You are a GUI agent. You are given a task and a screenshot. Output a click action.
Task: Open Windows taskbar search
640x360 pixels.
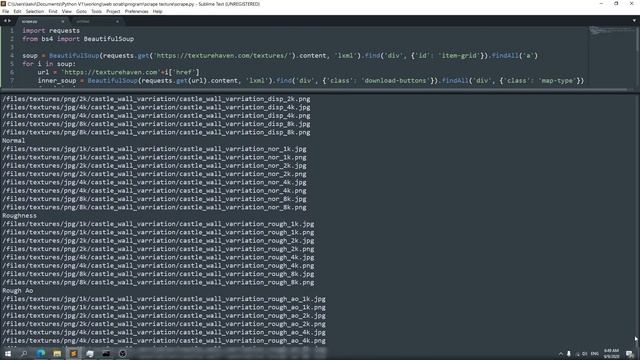tap(24, 353)
